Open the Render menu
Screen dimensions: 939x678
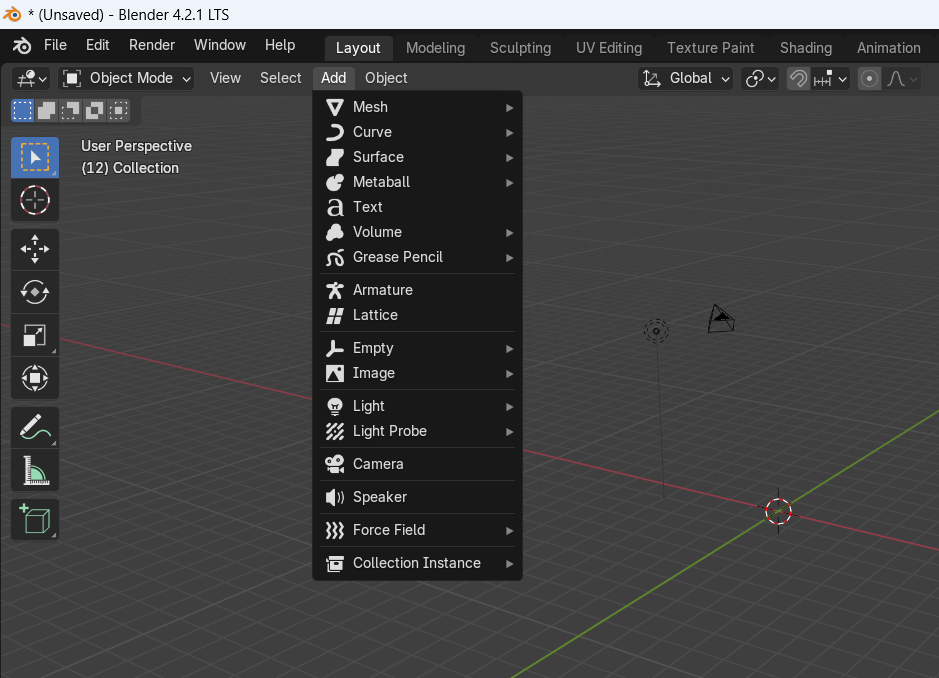pos(152,46)
